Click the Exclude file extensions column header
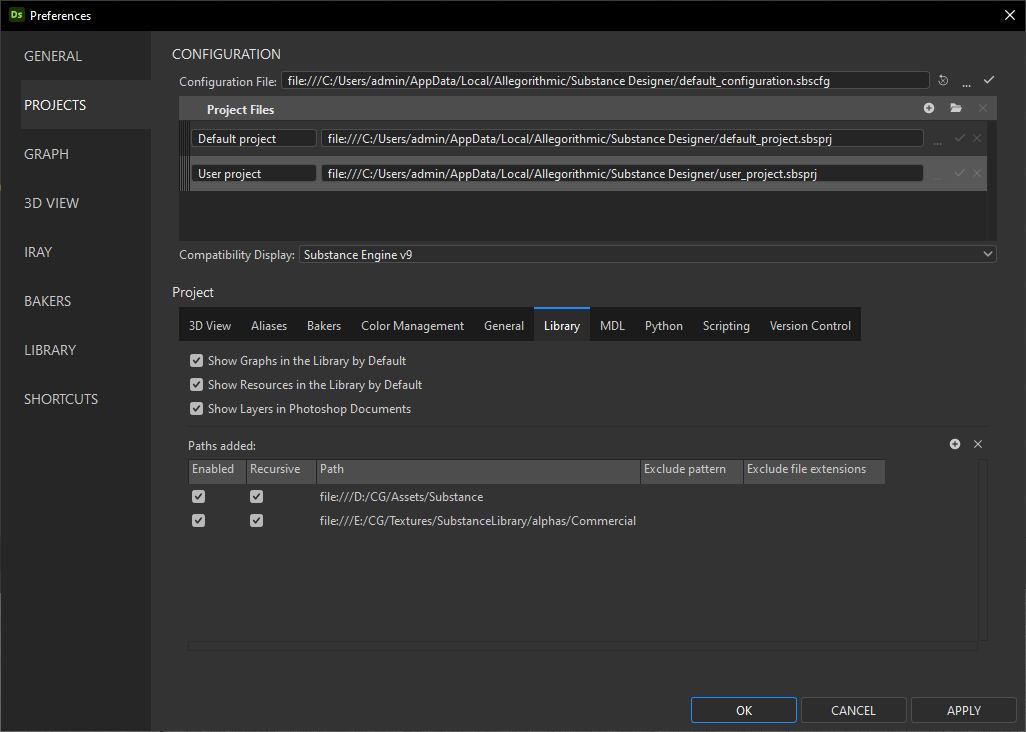 (815, 471)
